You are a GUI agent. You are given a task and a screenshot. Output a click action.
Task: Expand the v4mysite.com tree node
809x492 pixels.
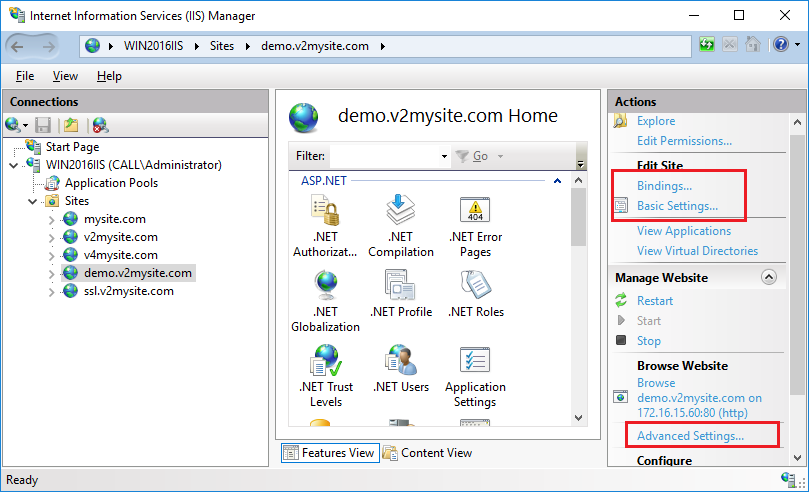pos(51,256)
